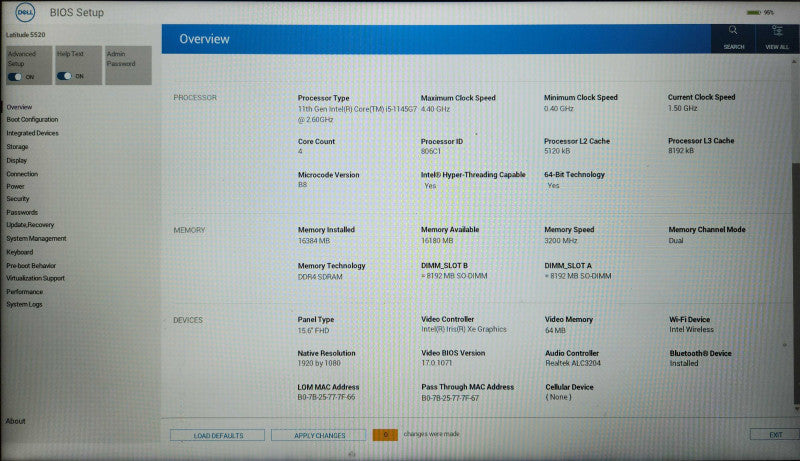Open the Connection section
800x461 pixels.
pyautogui.click(x=22, y=174)
